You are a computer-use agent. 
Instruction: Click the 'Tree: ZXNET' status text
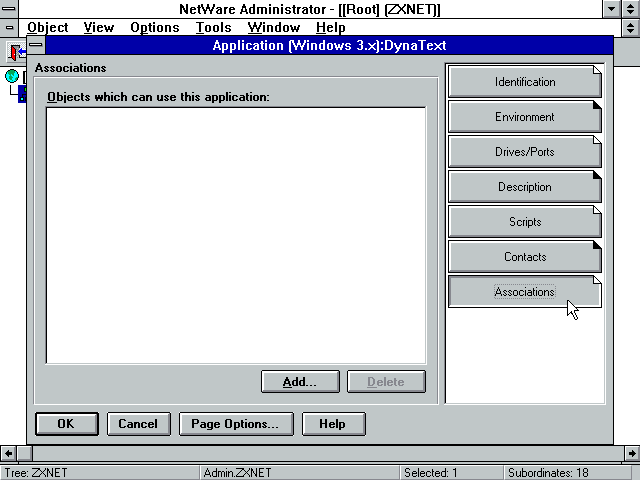[x=36, y=473]
